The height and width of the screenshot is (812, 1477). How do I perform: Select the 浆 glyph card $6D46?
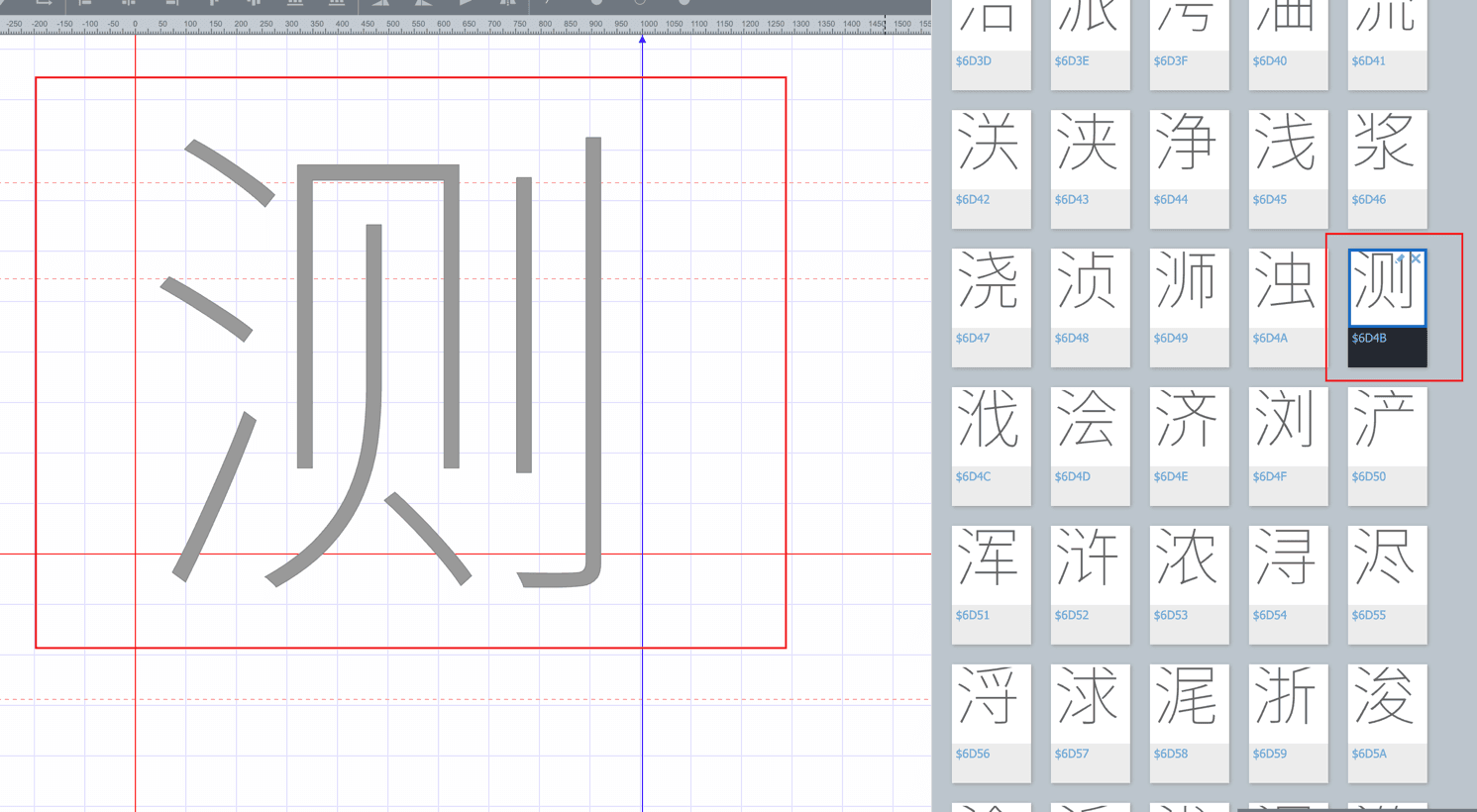(x=1387, y=169)
